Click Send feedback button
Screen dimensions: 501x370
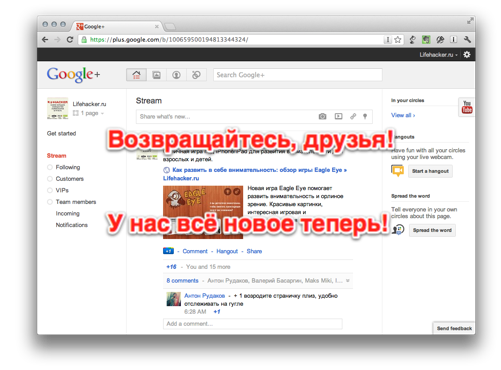[454, 328]
